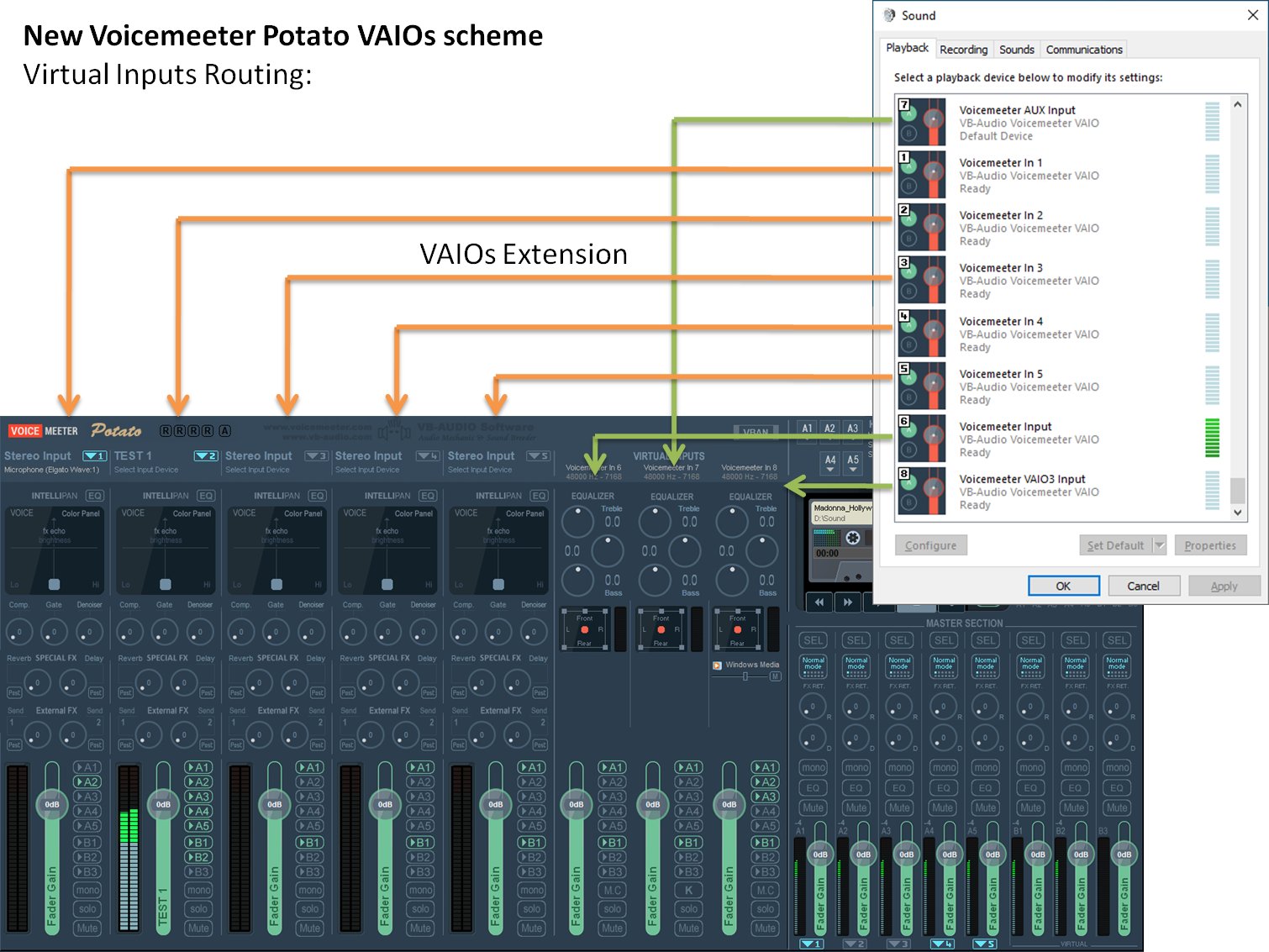Click the Sound dialog speaker title icon

tap(890, 15)
